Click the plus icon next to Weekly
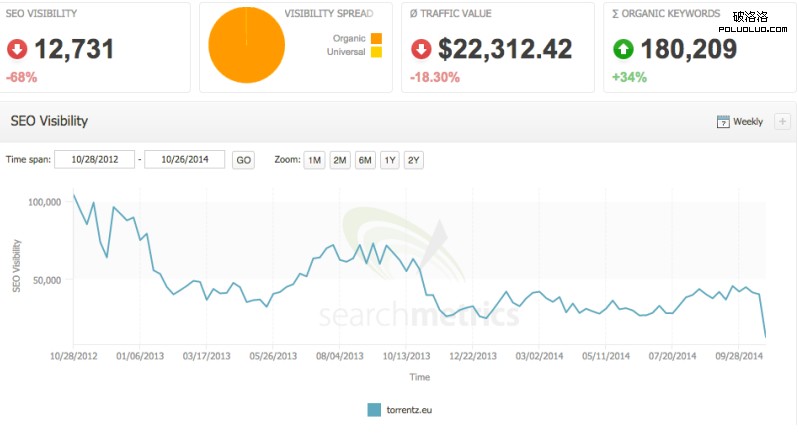798x435 pixels. point(782,122)
